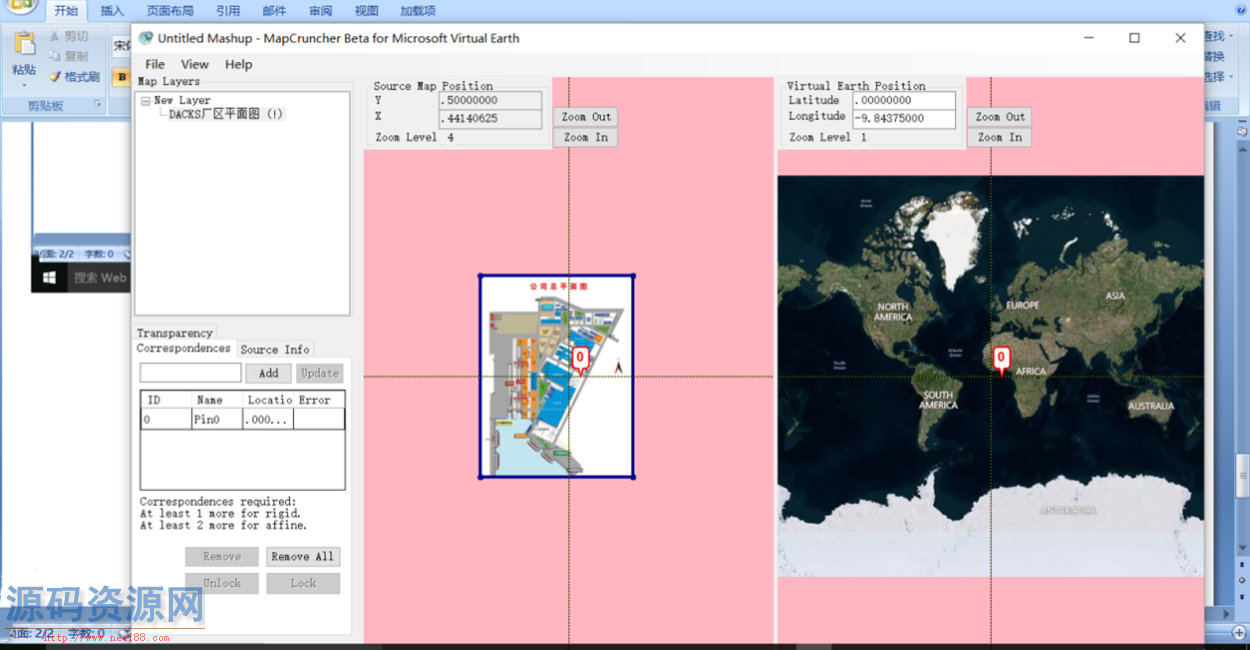Click pin 0 marker over Africa

click(1001, 358)
